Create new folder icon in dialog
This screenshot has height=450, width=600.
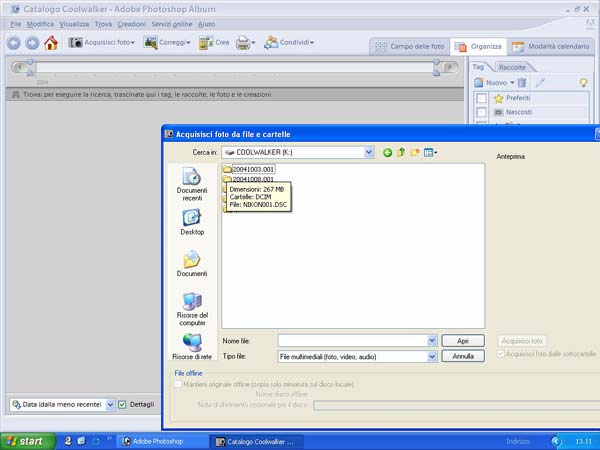(414, 153)
